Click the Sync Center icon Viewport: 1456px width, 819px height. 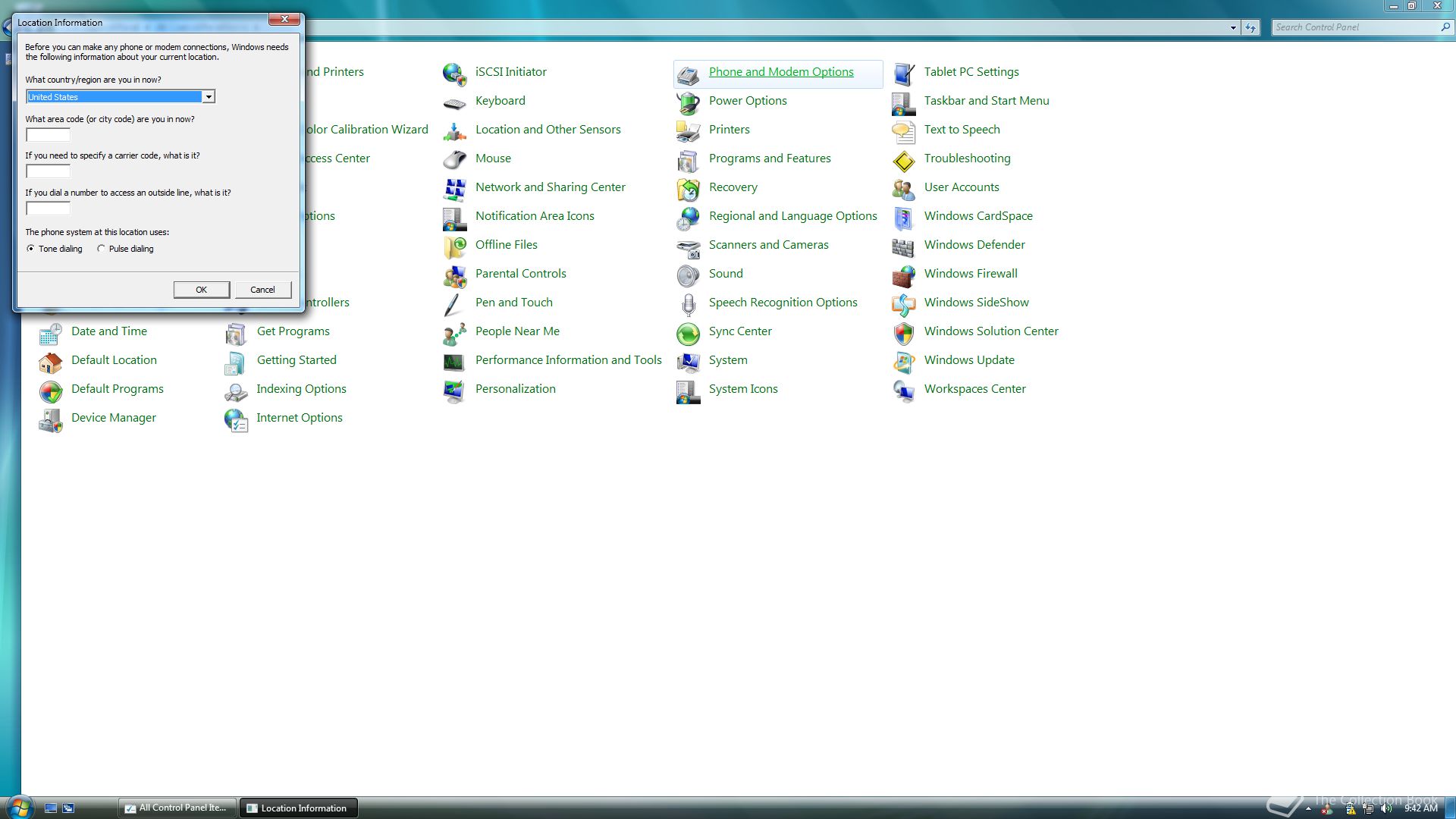[688, 333]
